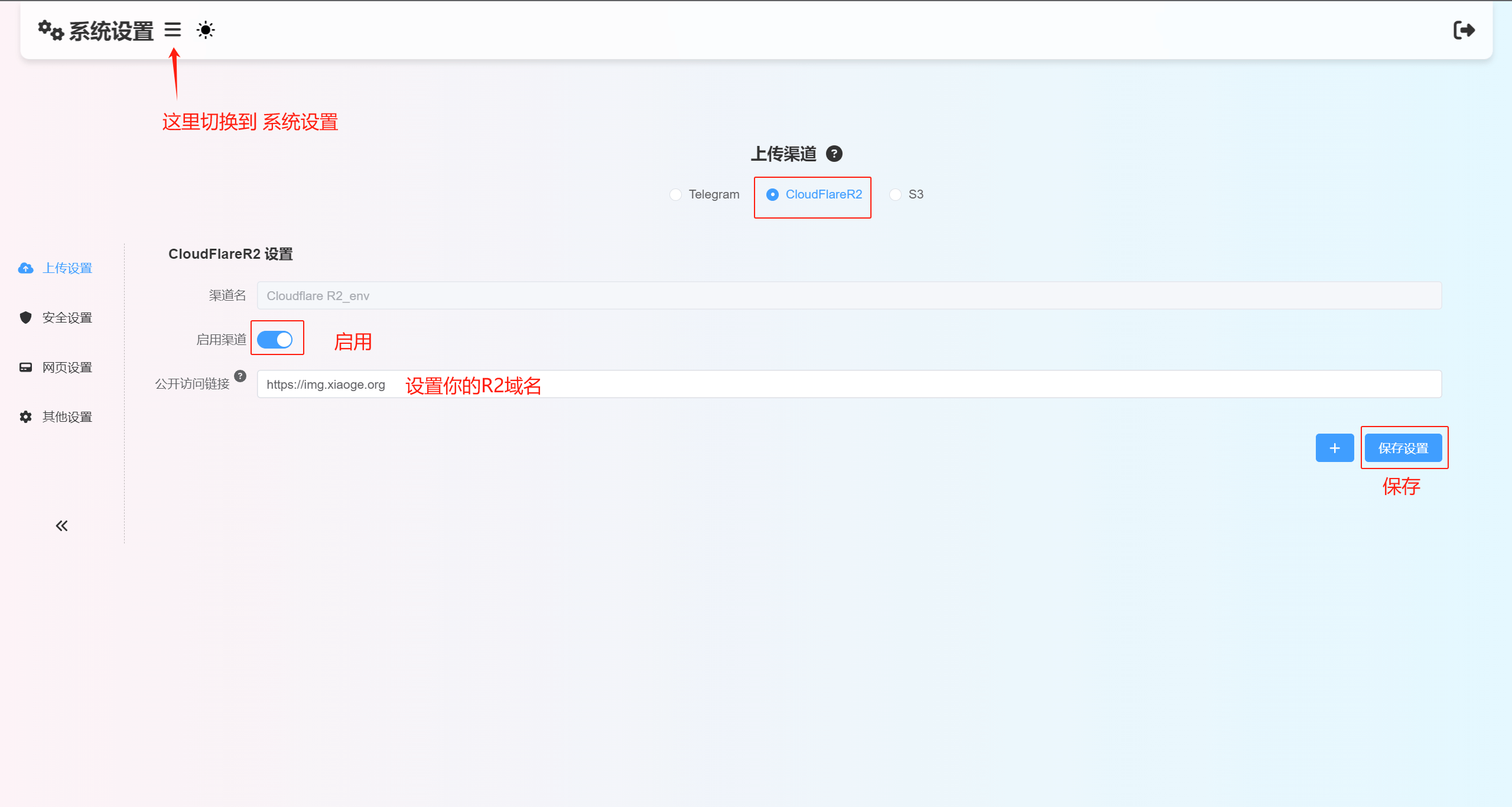Open the hamburger navigation menu
Image resolution: width=1512 pixels, height=807 pixels.
click(172, 30)
